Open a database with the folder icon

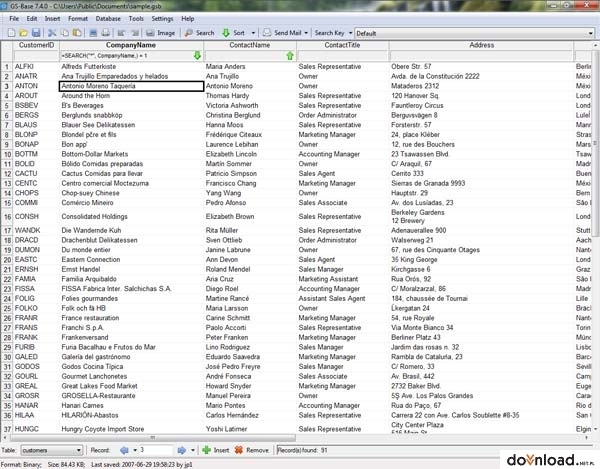click(24, 33)
